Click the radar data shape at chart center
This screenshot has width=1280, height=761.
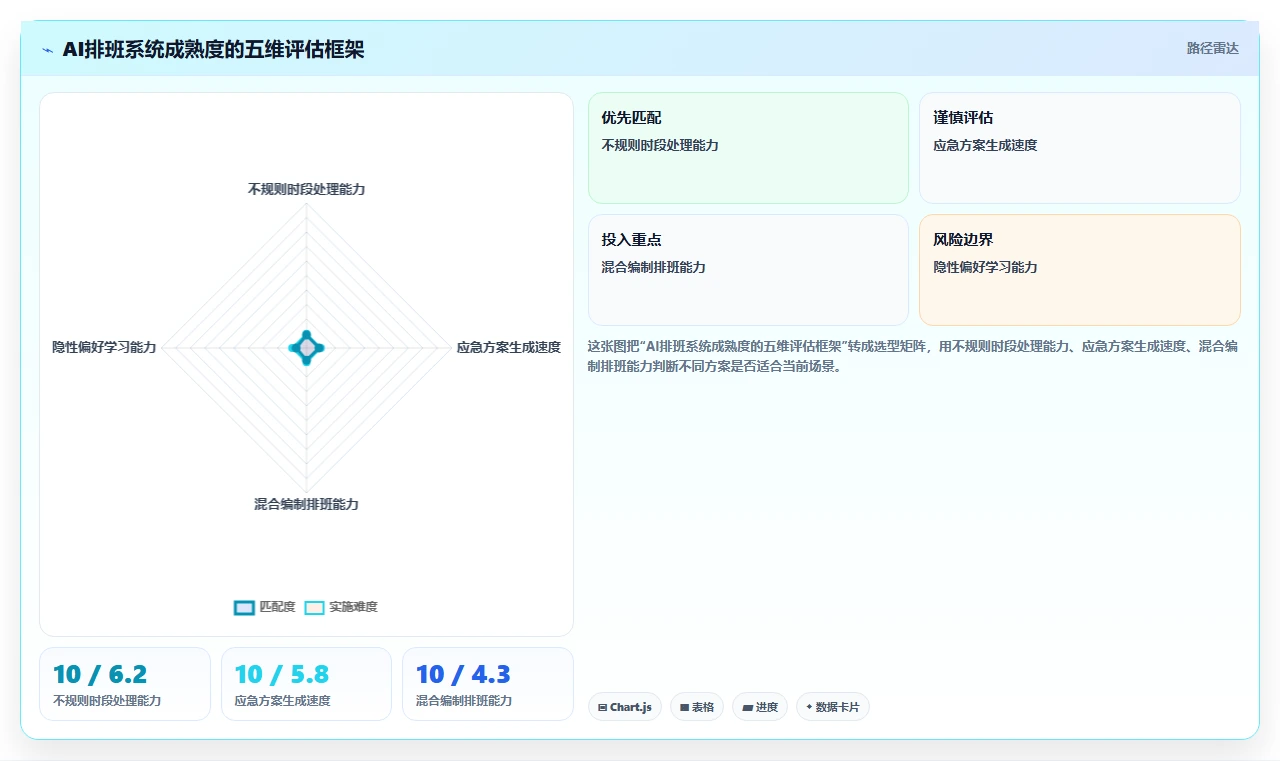pos(307,348)
